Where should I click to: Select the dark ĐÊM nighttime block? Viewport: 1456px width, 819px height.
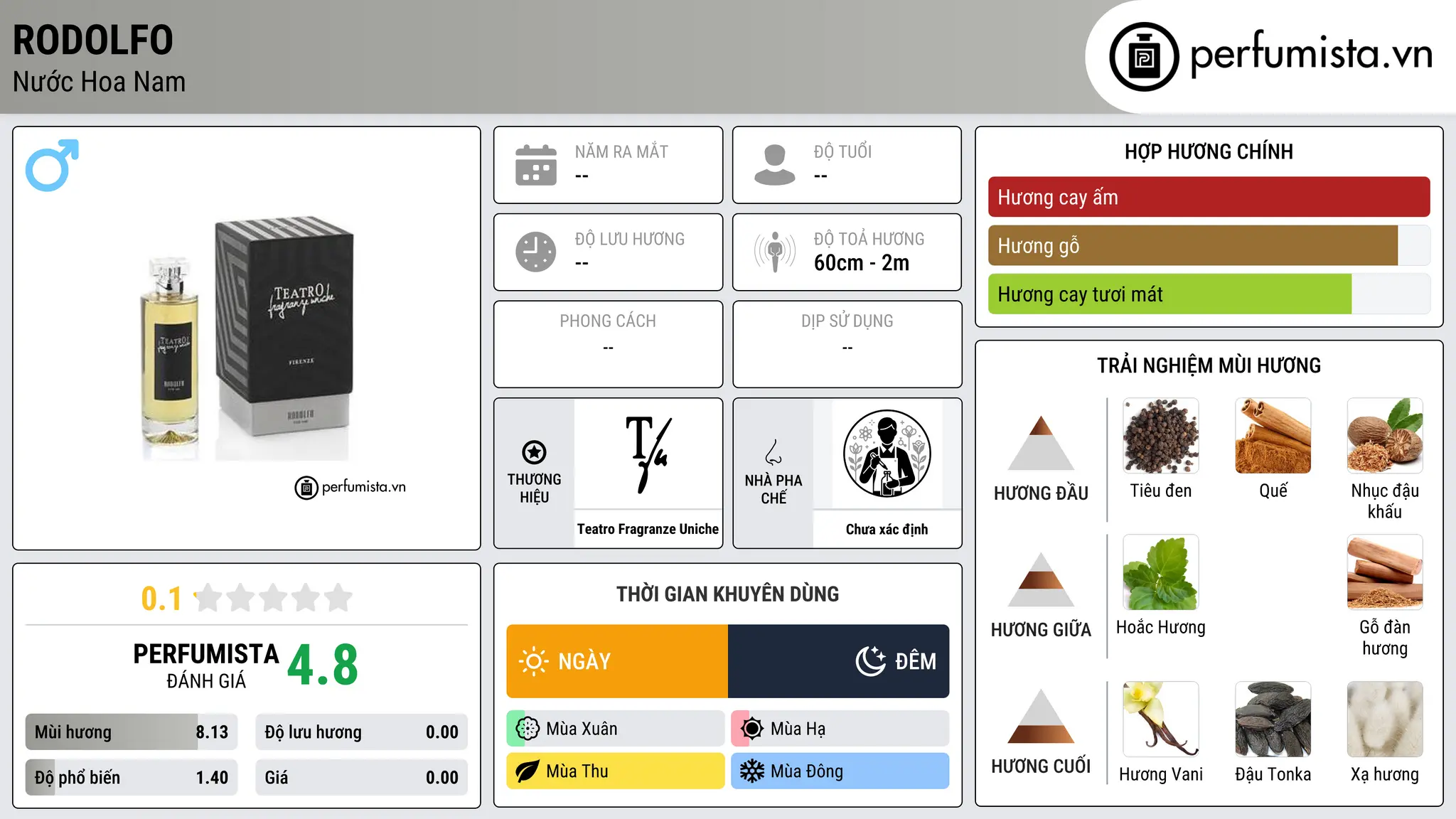(x=839, y=661)
